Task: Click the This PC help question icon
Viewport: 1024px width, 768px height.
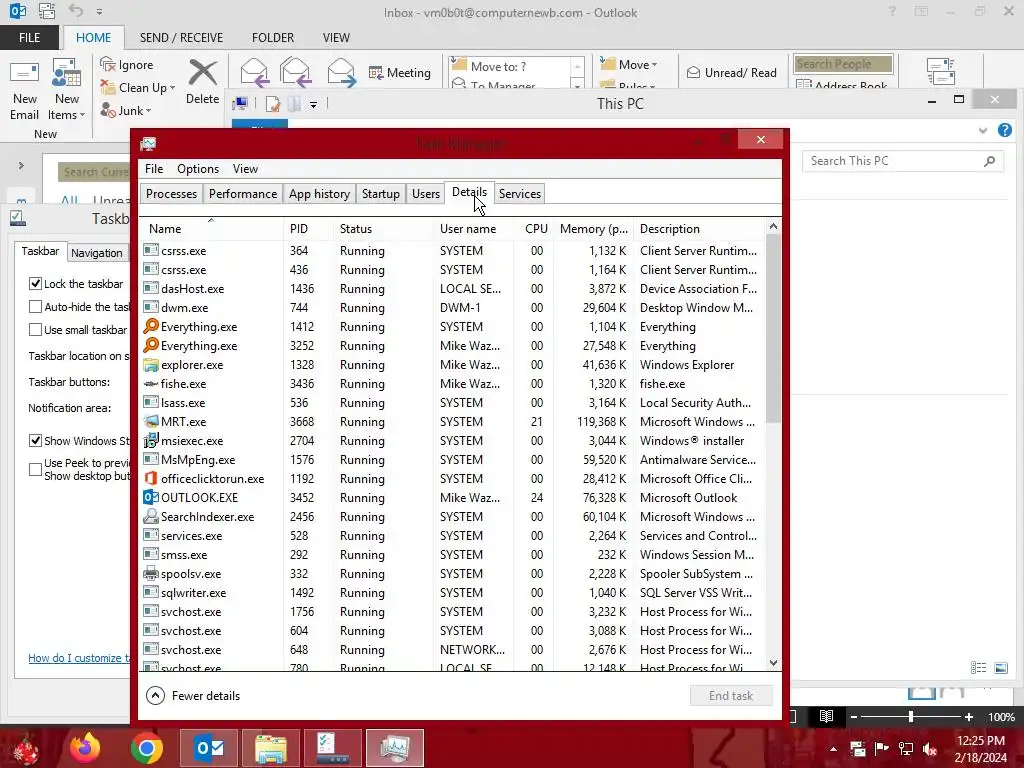Action: [1004, 130]
